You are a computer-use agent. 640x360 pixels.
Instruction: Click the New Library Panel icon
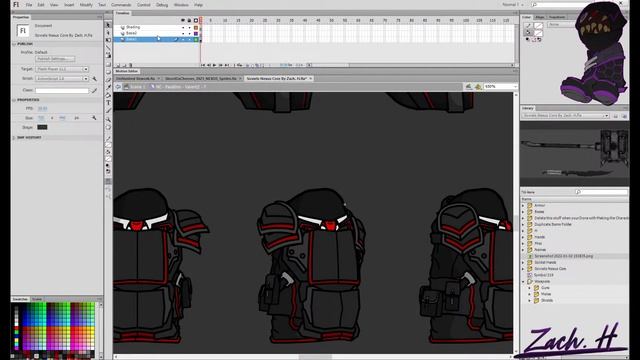[x=624, y=116]
